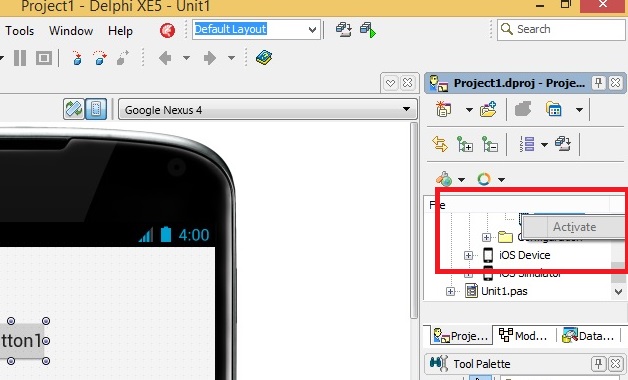Select Unit1.pas in the project tree
This screenshot has width=628, height=380.
pyautogui.click(x=504, y=291)
